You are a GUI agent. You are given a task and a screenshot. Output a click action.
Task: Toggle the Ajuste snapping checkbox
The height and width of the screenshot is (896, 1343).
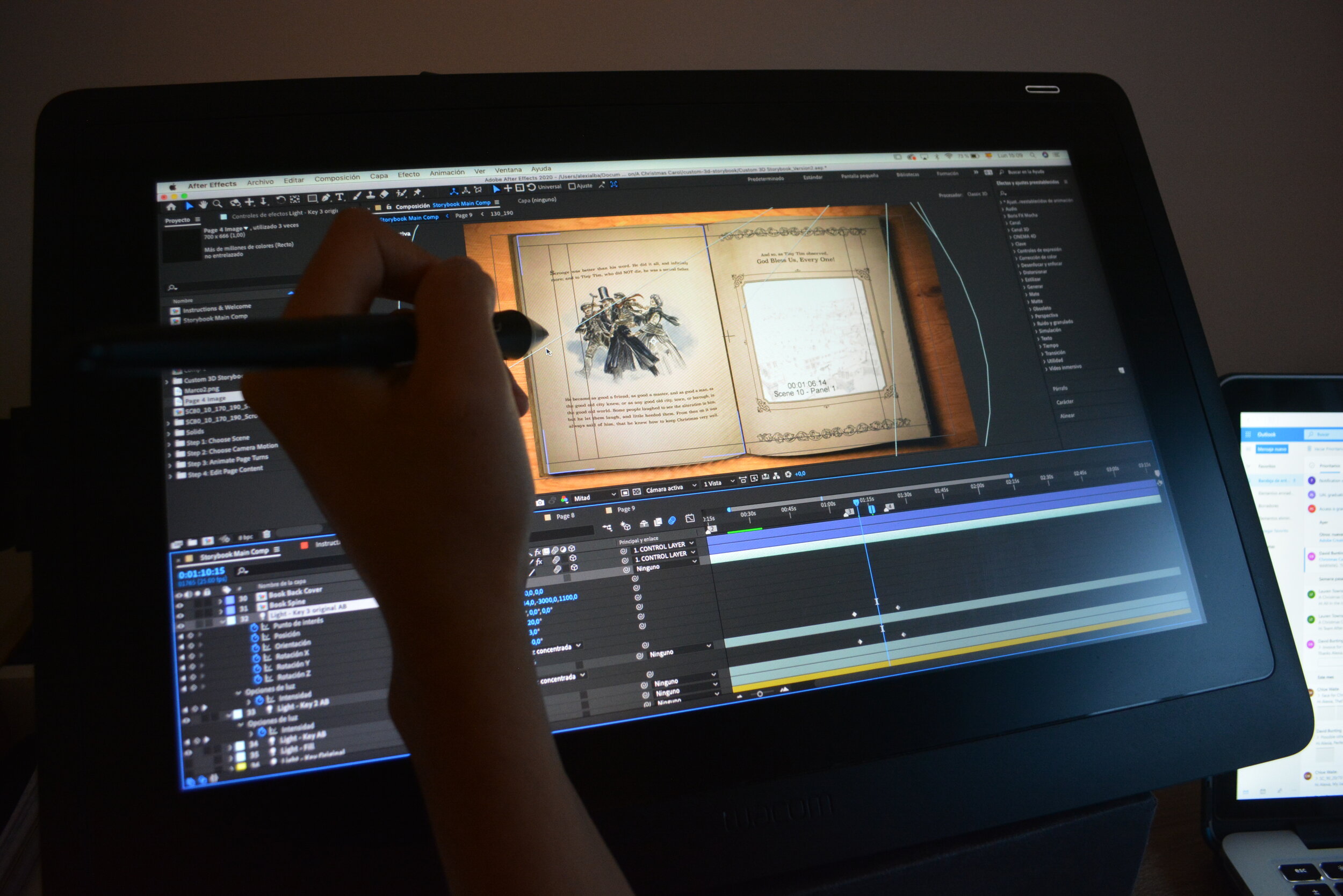pyautogui.click(x=572, y=186)
